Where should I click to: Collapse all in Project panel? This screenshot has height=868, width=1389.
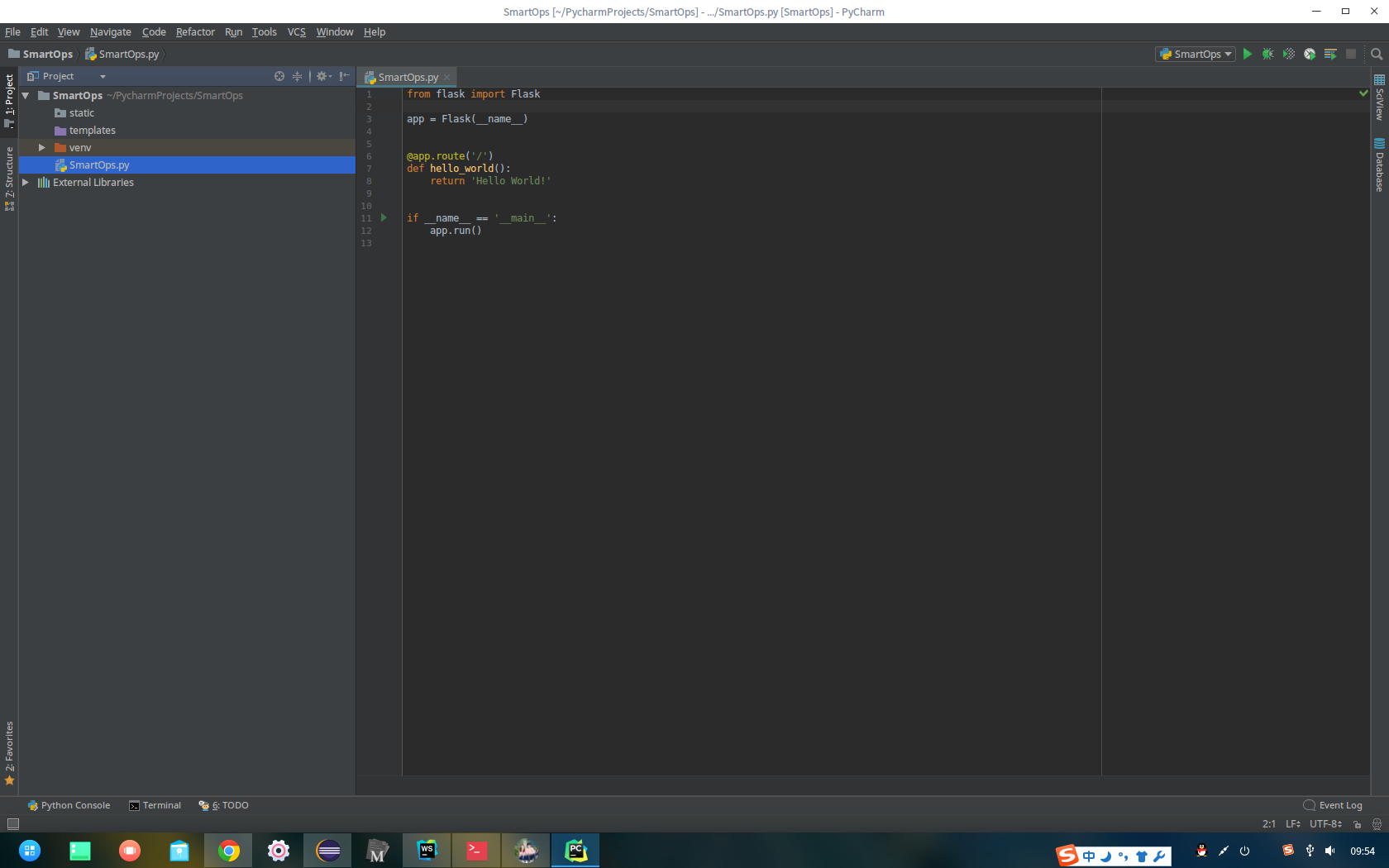298,76
